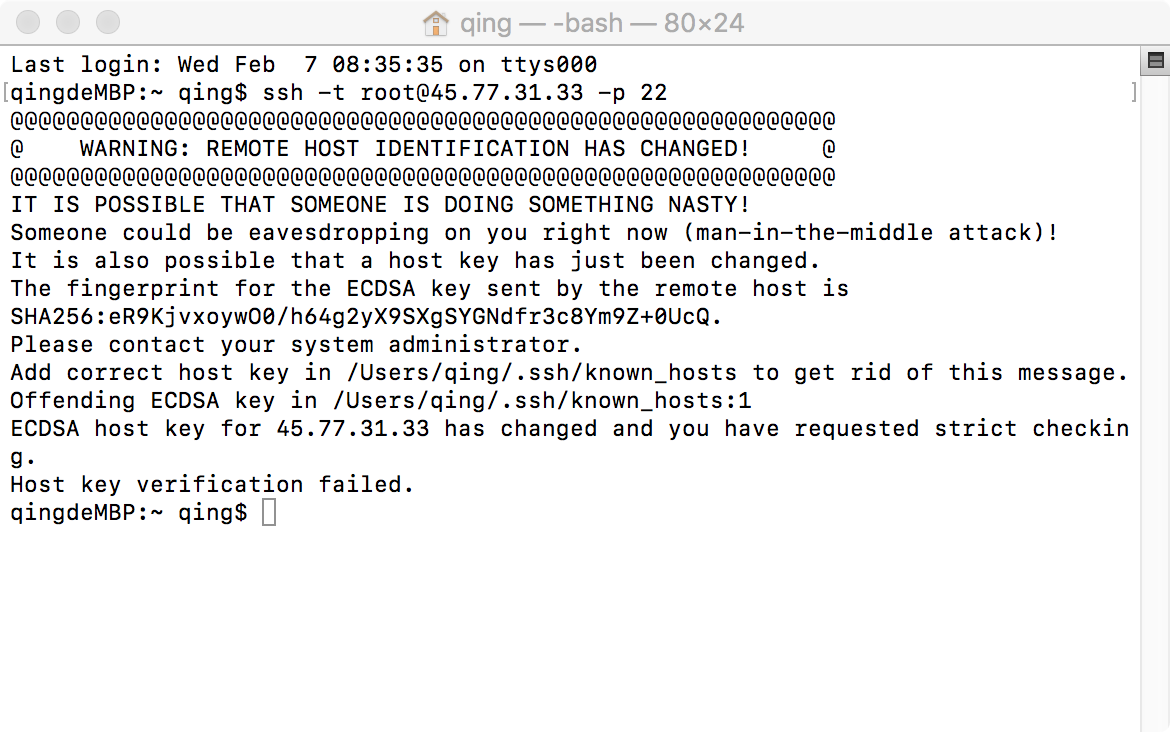Click the vertical scrollbar track on right
The height and width of the screenshot is (732, 1170).
click(x=1155, y=403)
